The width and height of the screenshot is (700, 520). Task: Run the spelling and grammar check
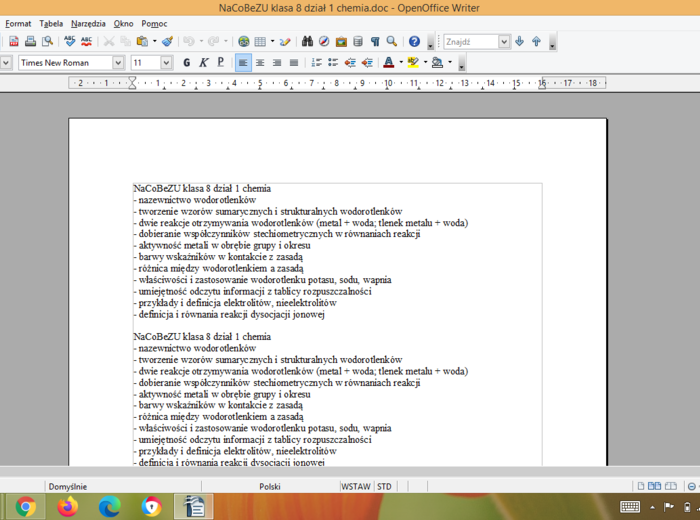pyautogui.click(x=70, y=42)
